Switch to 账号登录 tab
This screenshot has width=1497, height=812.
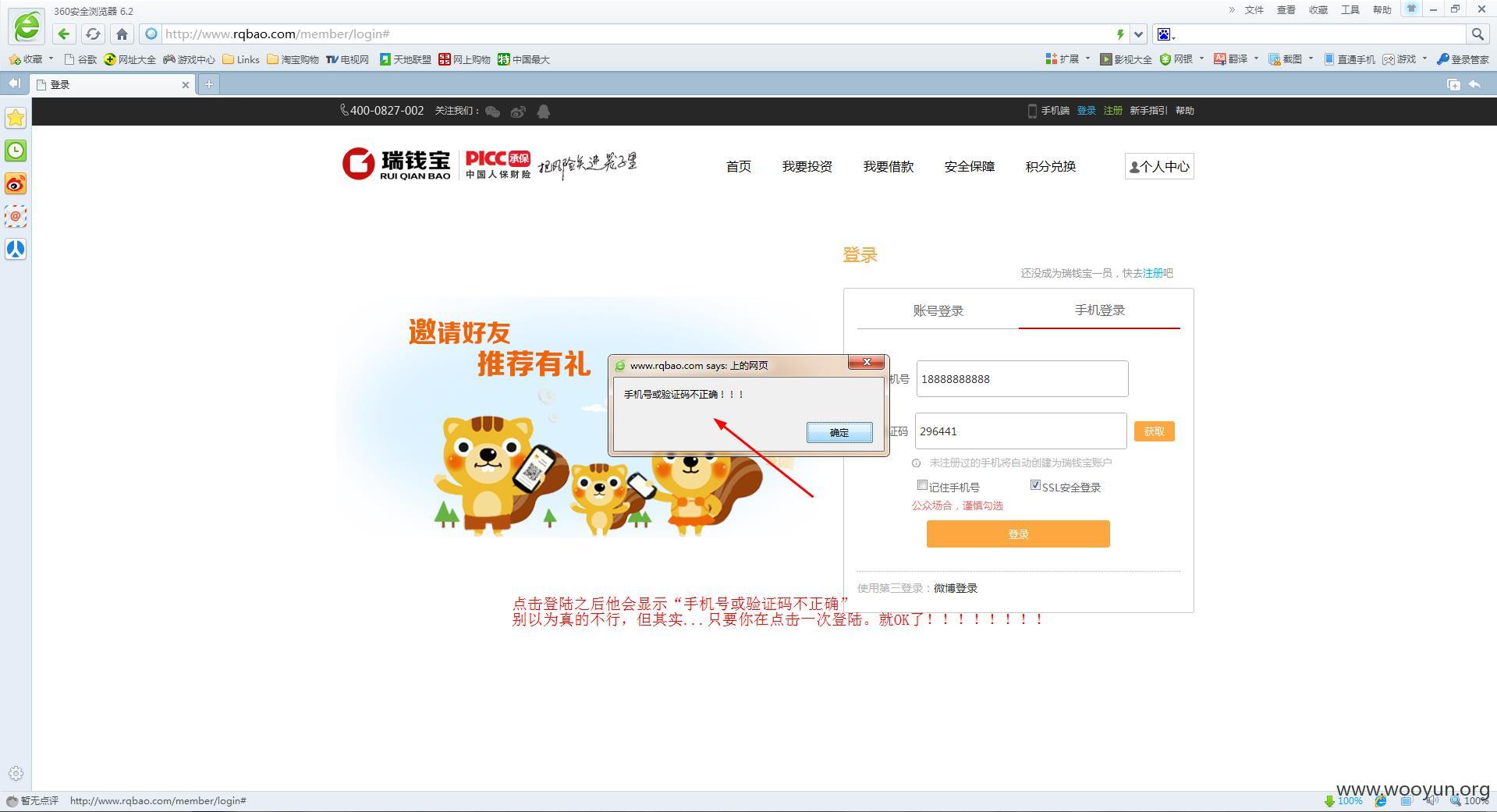point(938,310)
